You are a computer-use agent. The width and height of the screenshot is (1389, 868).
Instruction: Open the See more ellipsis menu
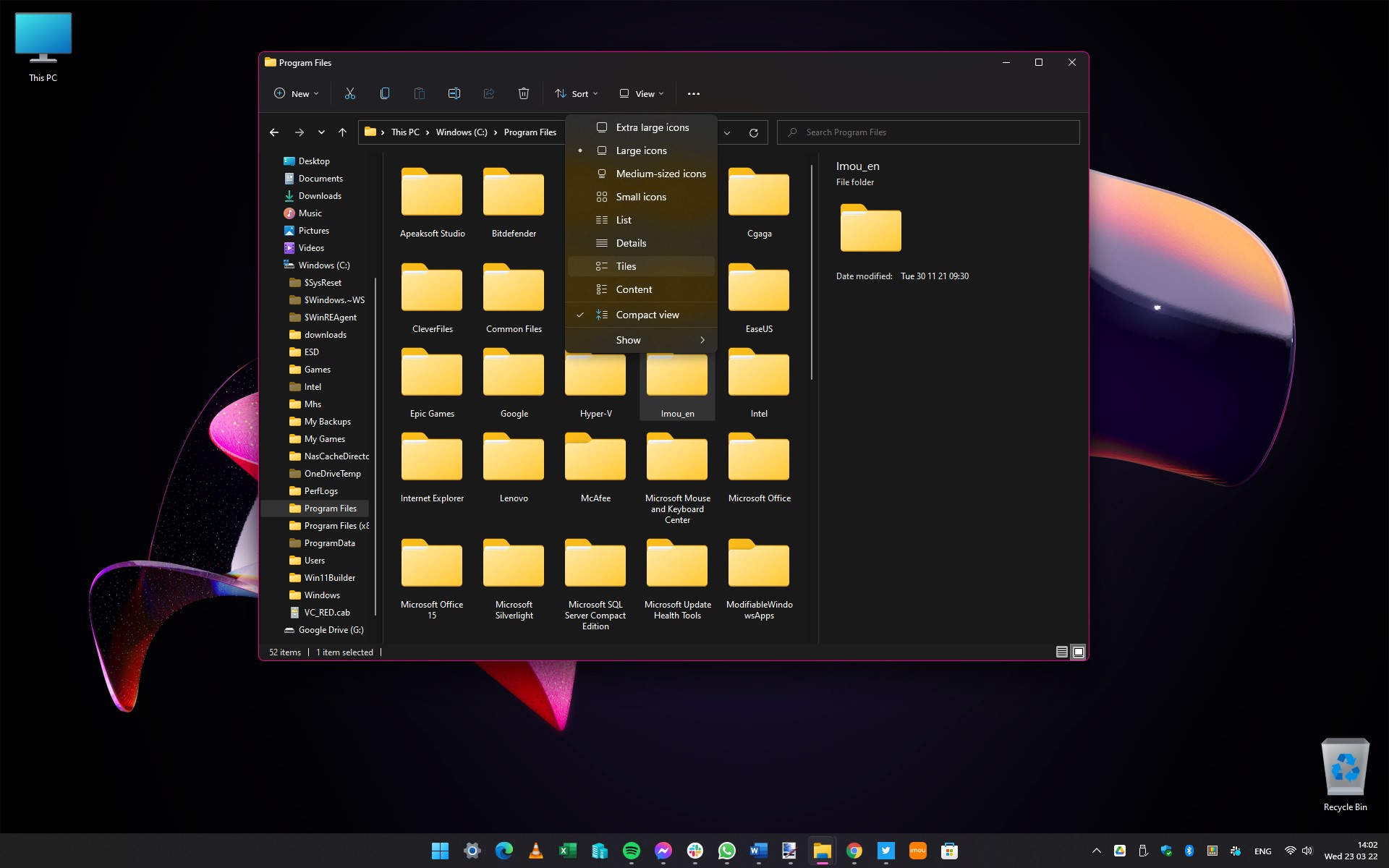coord(694,93)
